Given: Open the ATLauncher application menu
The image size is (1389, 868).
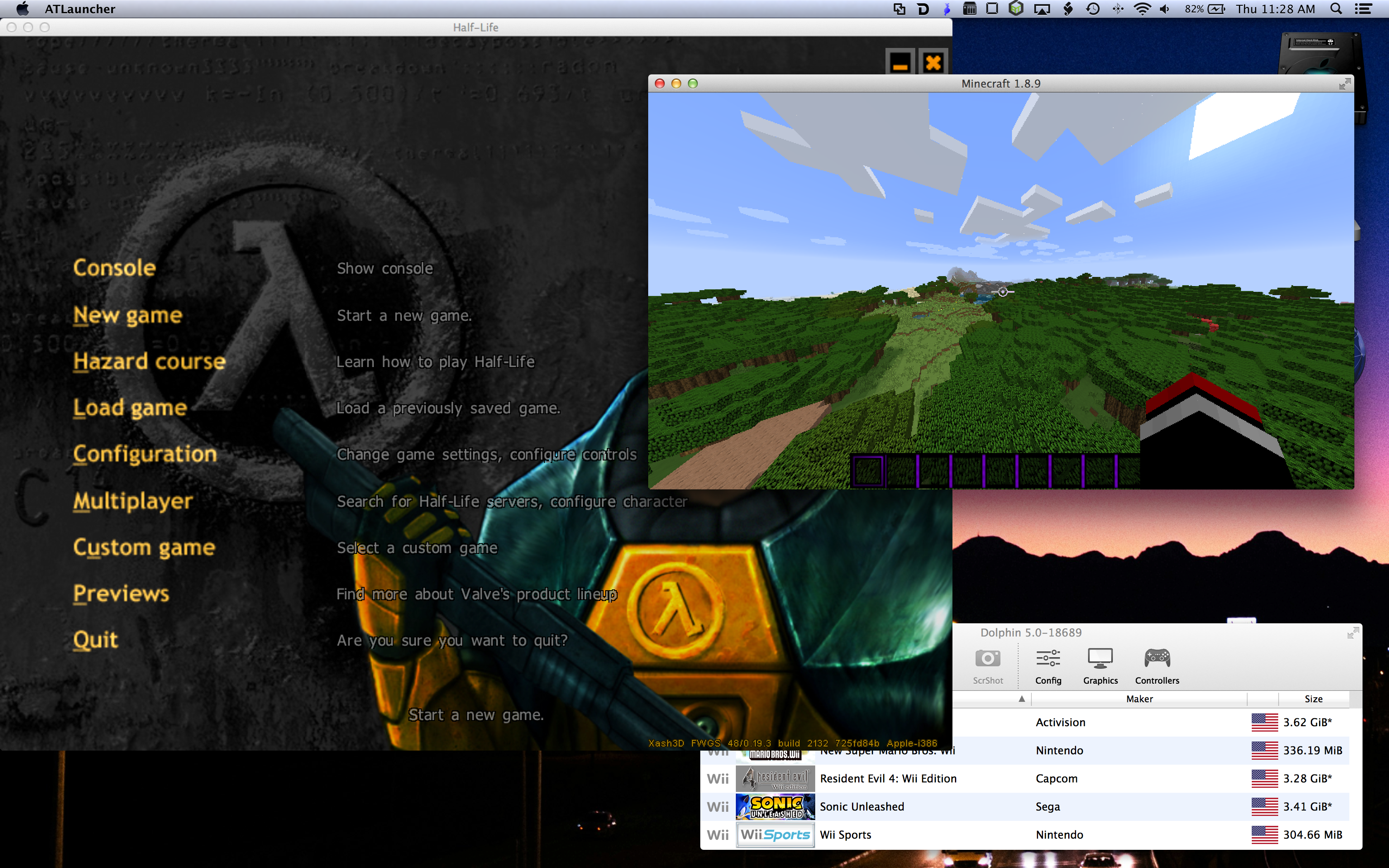Looking at the screenshot, I should [80, 9].
